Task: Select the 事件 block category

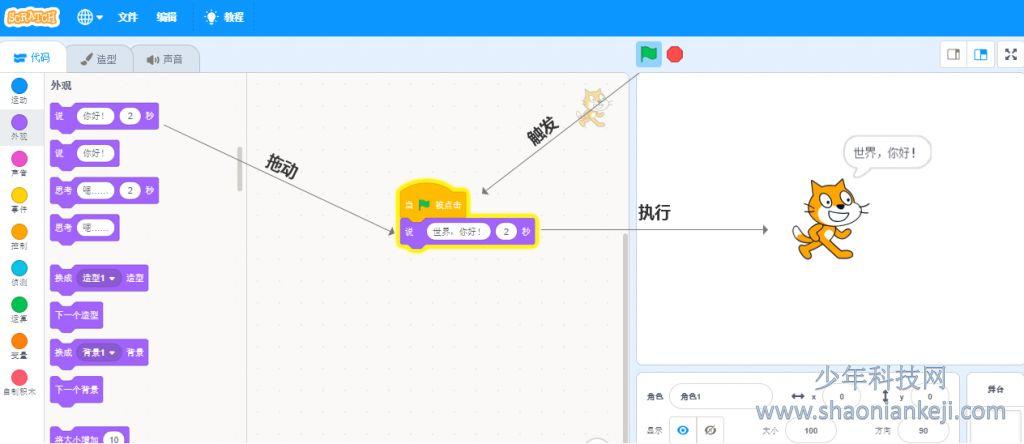Action: [x=20, y=200]
